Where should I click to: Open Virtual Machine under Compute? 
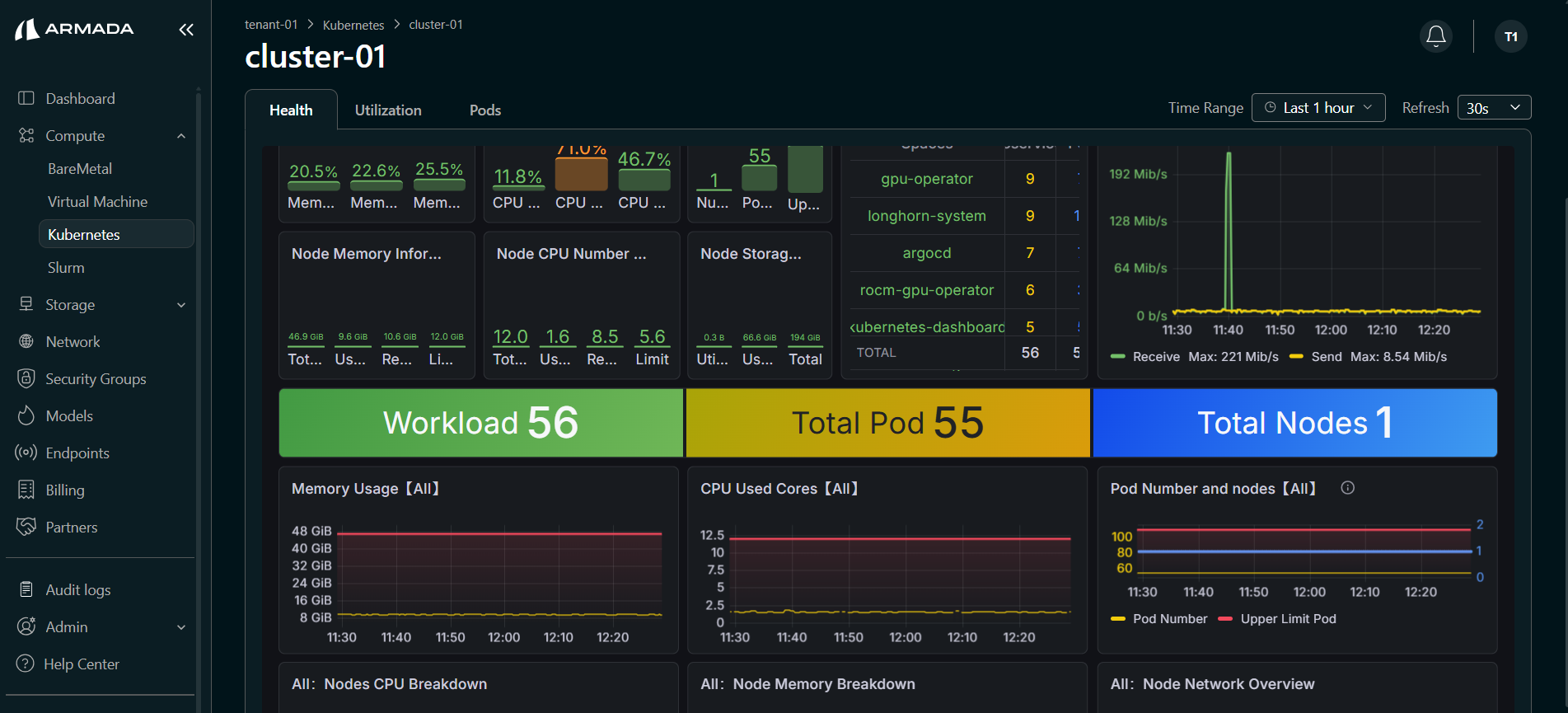pyautogui.click(x=97, y=201)
